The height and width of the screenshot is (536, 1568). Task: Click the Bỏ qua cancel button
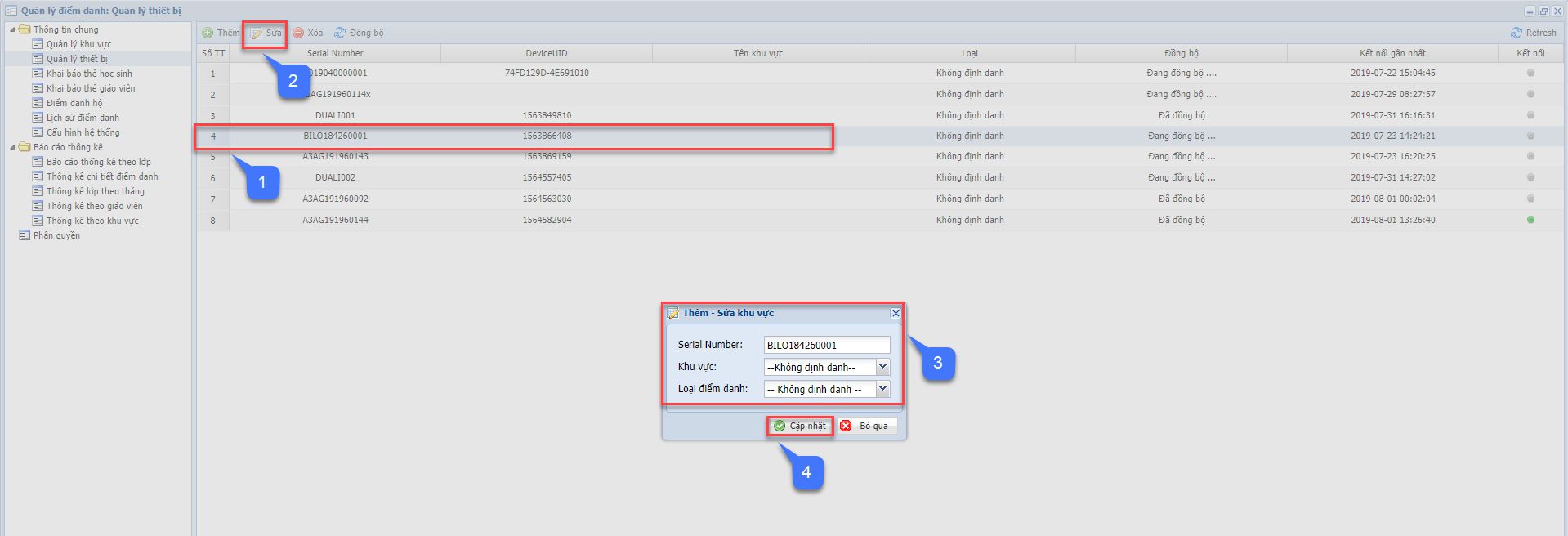tap(866, 426)
